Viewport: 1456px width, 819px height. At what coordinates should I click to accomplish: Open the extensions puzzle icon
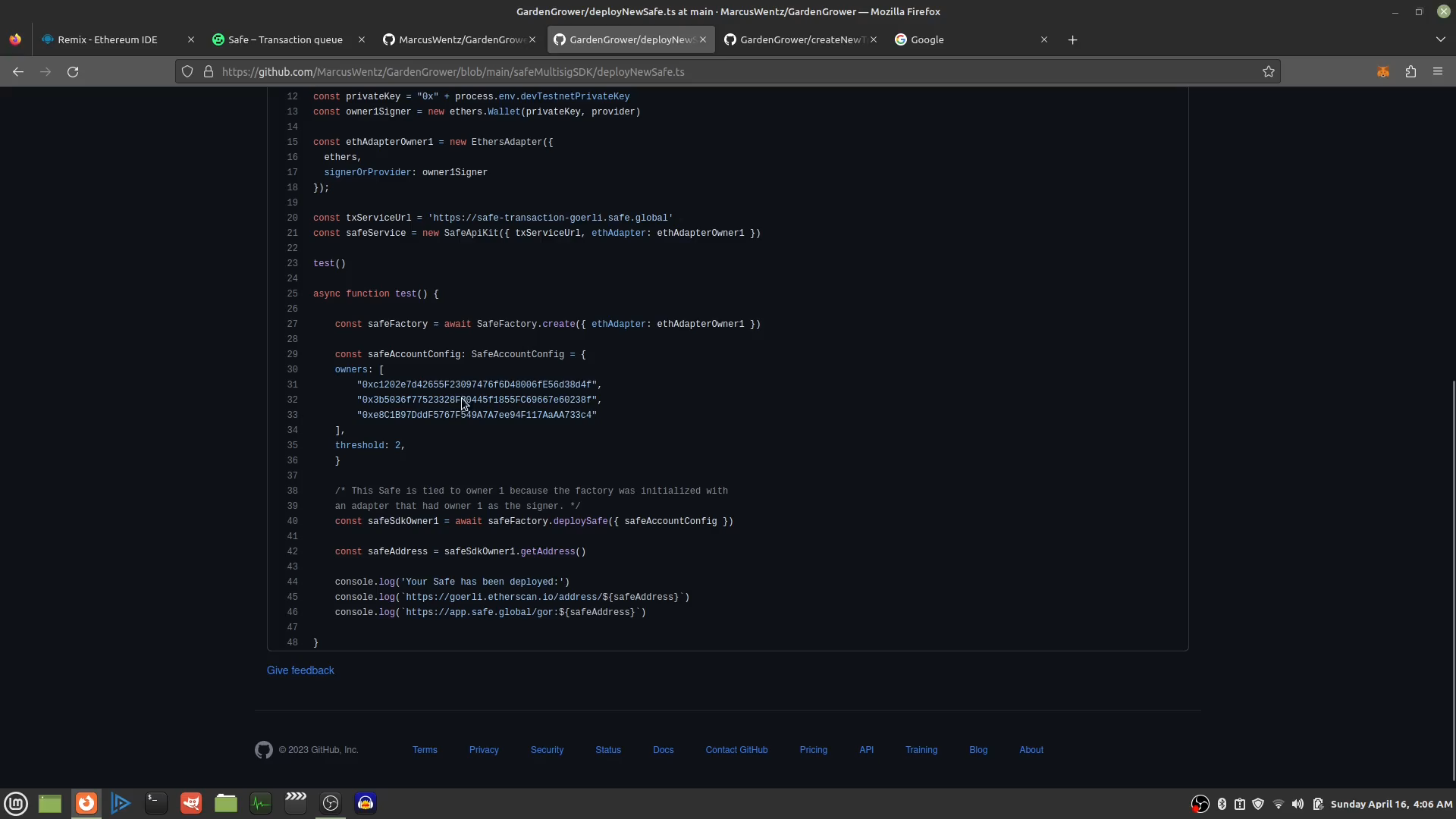1410,71
